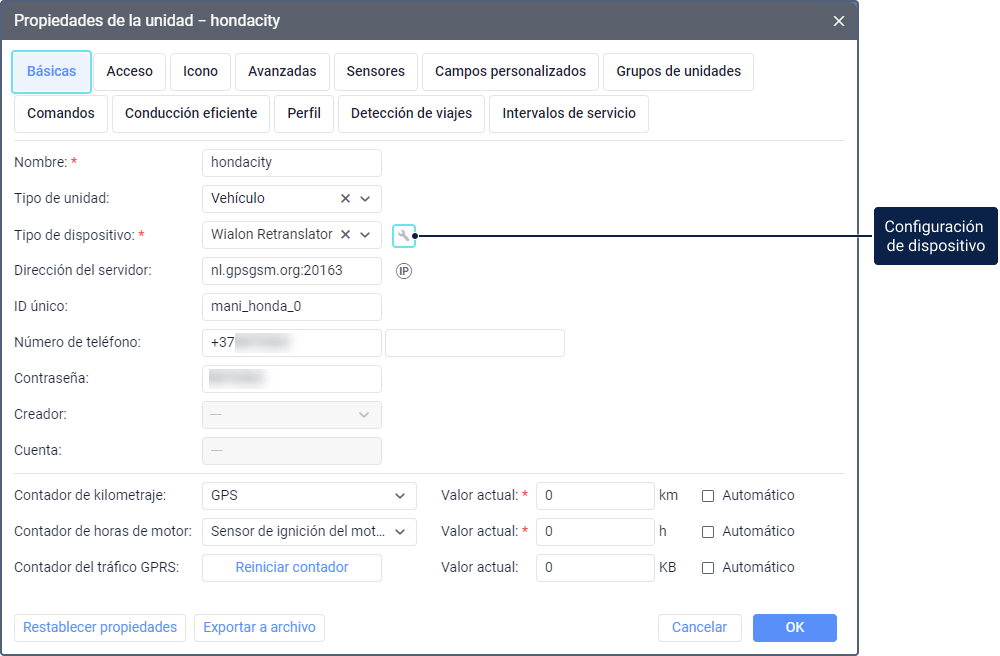Click the IP icon beside server address
The width and height of the screenshot is (1000, 656).
tap(404, 271)
